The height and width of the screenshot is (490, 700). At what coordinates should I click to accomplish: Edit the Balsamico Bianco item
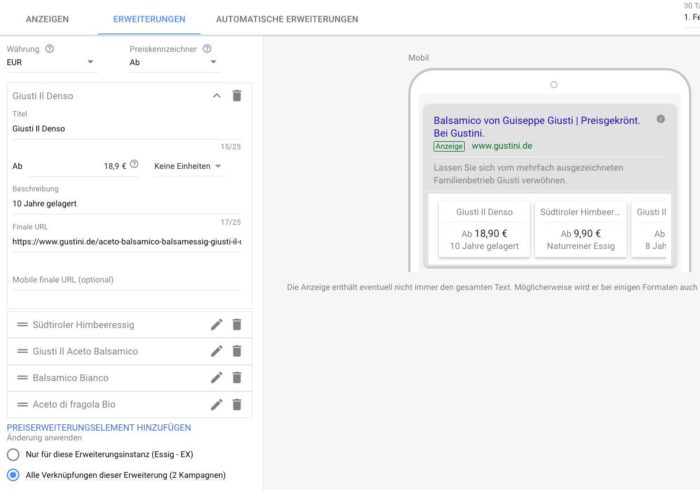(x=217, y=378)
